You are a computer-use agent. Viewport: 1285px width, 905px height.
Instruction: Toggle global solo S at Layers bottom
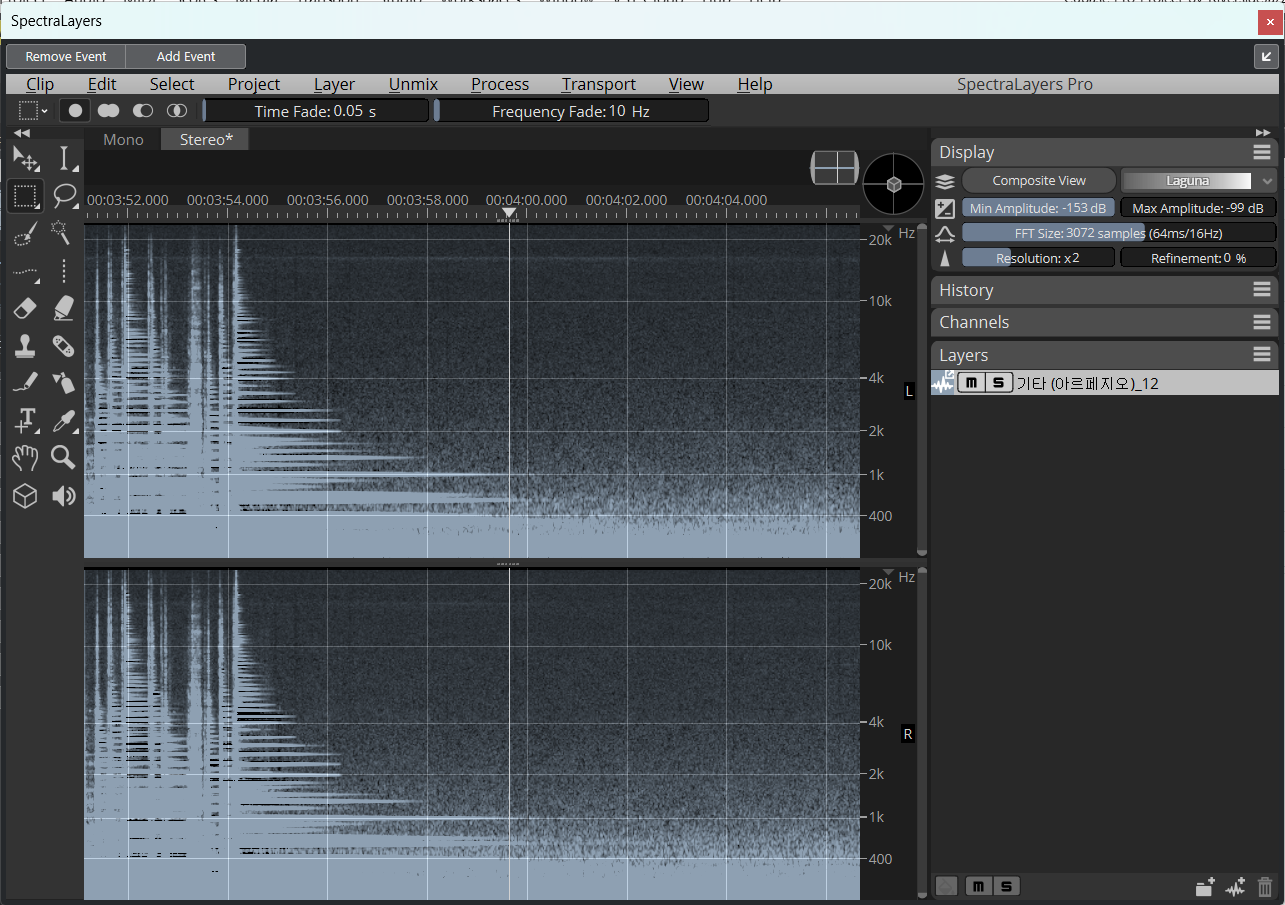click(1006, 886)
